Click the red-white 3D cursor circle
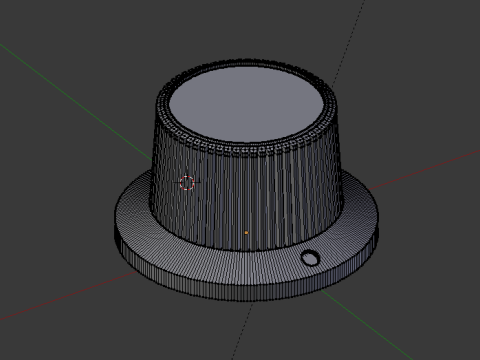 pyautogui.click(x=187, y=183)
